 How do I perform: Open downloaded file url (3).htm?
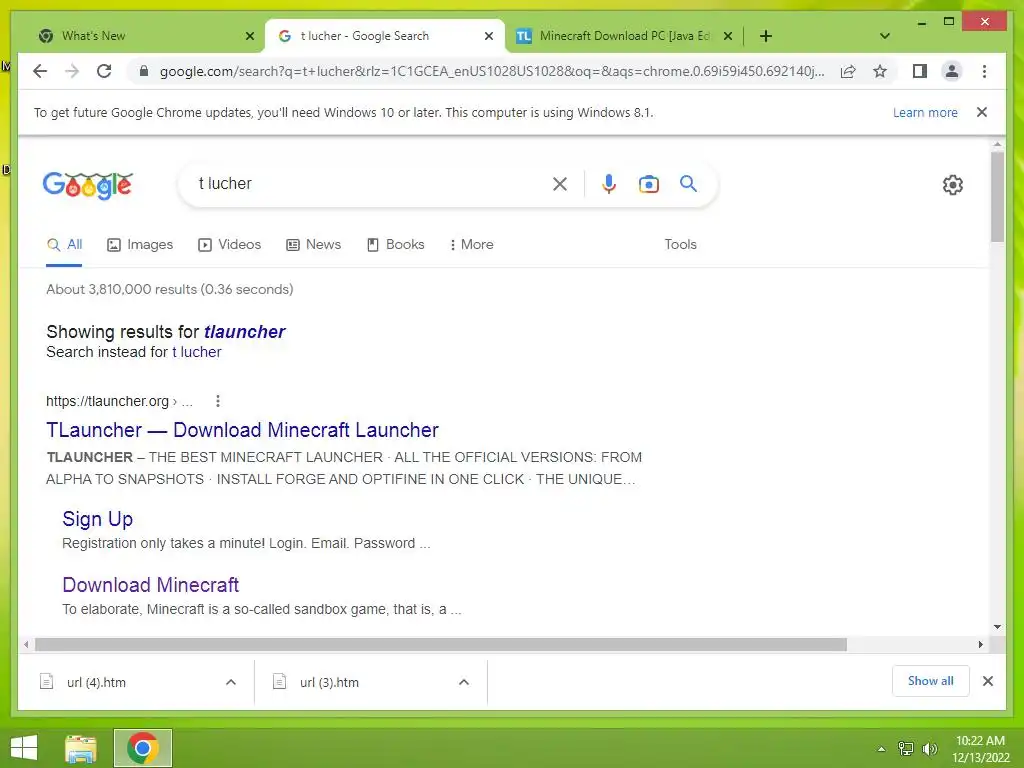click(329, 682)
